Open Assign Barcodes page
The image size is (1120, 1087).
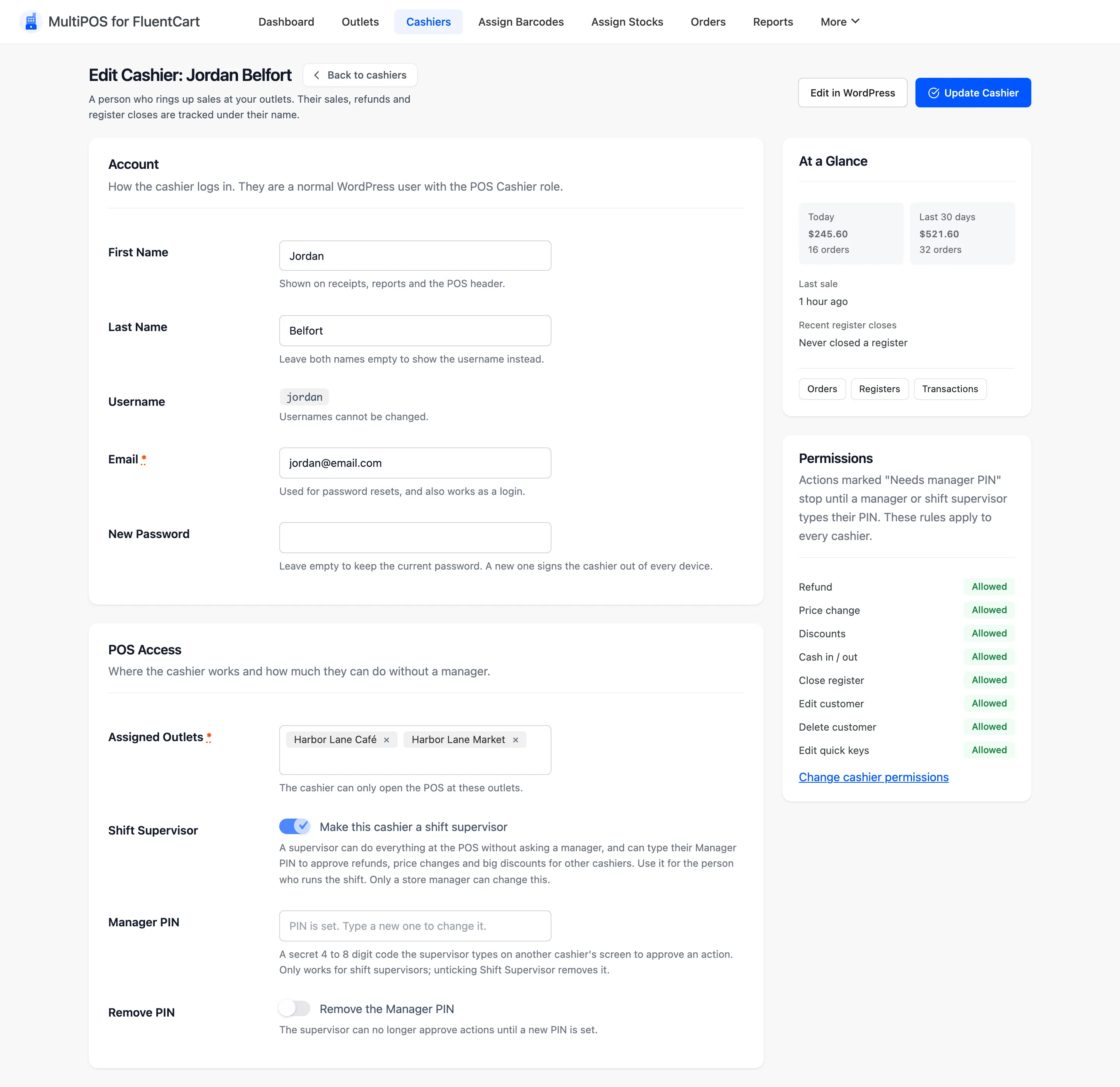pos(521,22)
